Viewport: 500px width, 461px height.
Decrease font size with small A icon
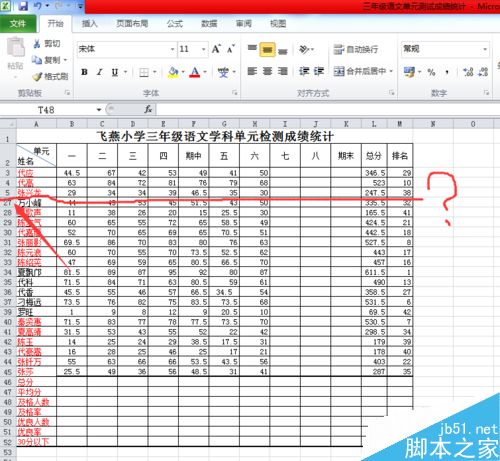coord(231,49)
